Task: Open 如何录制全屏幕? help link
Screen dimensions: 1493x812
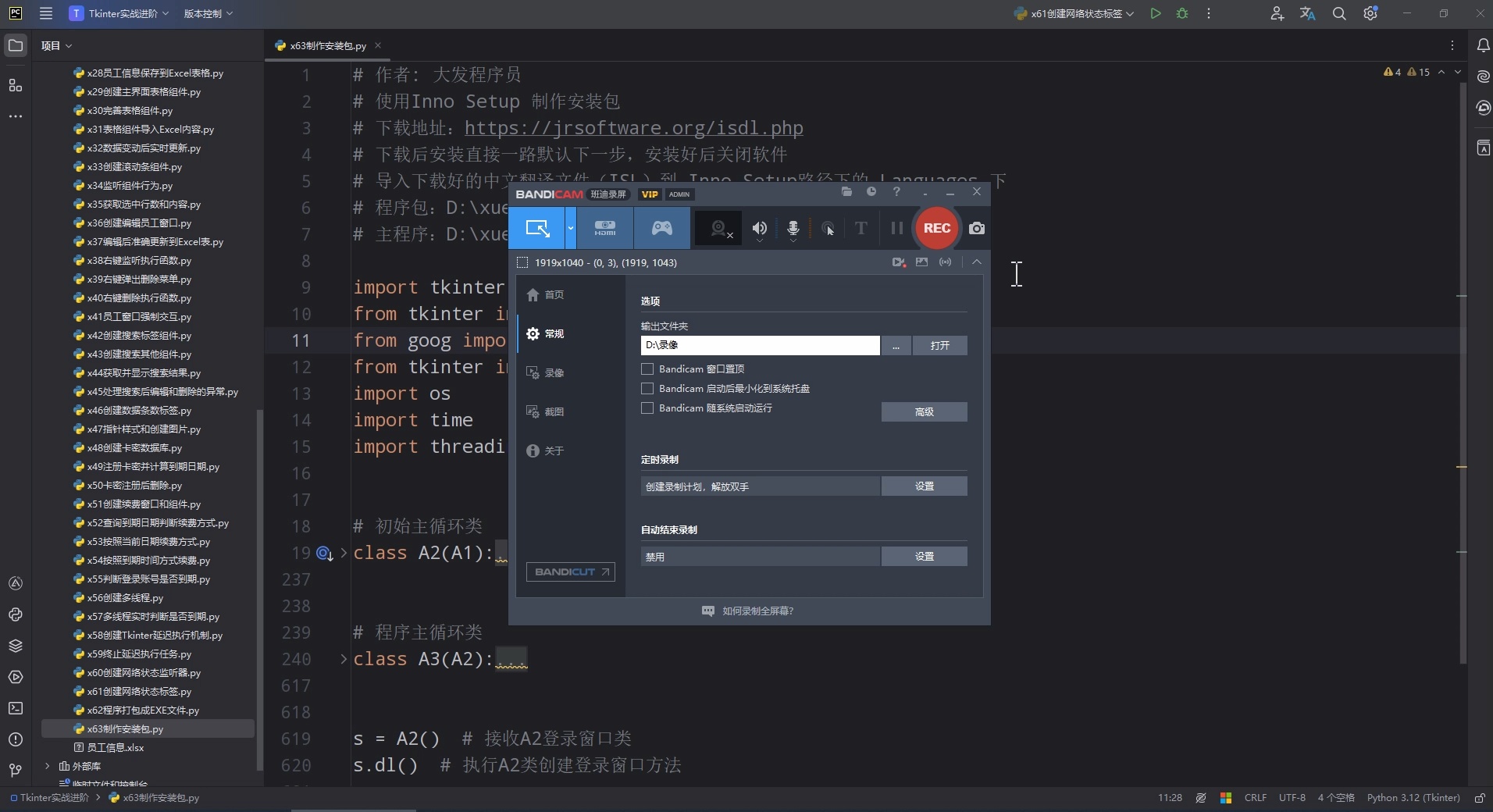Action: [748, 611]
